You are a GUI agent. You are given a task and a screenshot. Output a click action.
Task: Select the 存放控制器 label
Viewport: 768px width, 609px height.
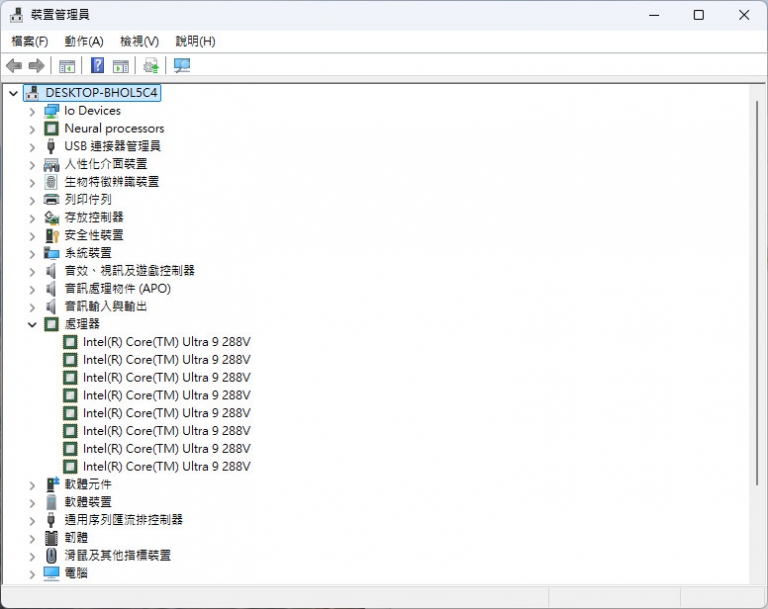94,217
